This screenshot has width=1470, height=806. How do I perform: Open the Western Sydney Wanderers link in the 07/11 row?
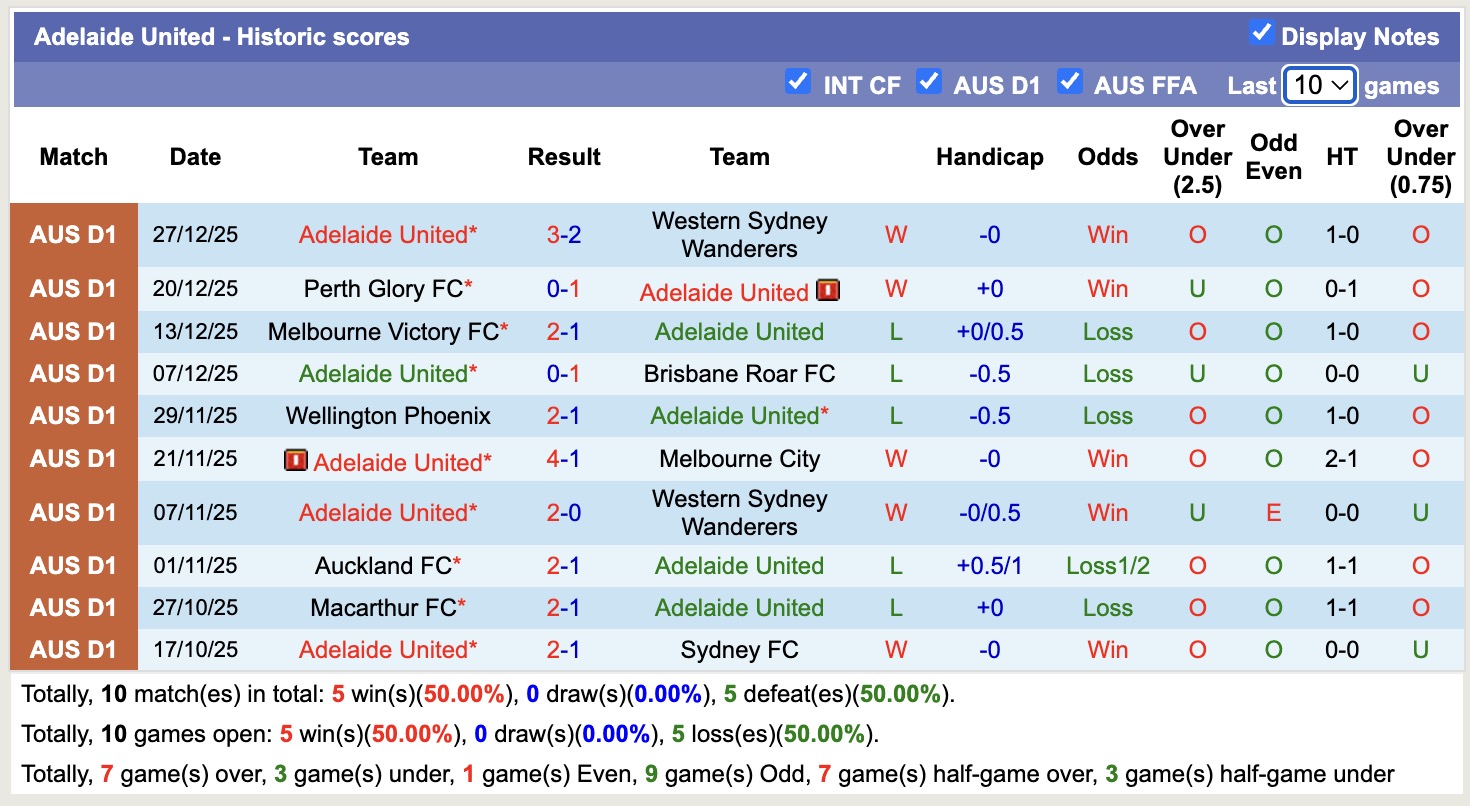pyautogui.click(x=739, y=512)
